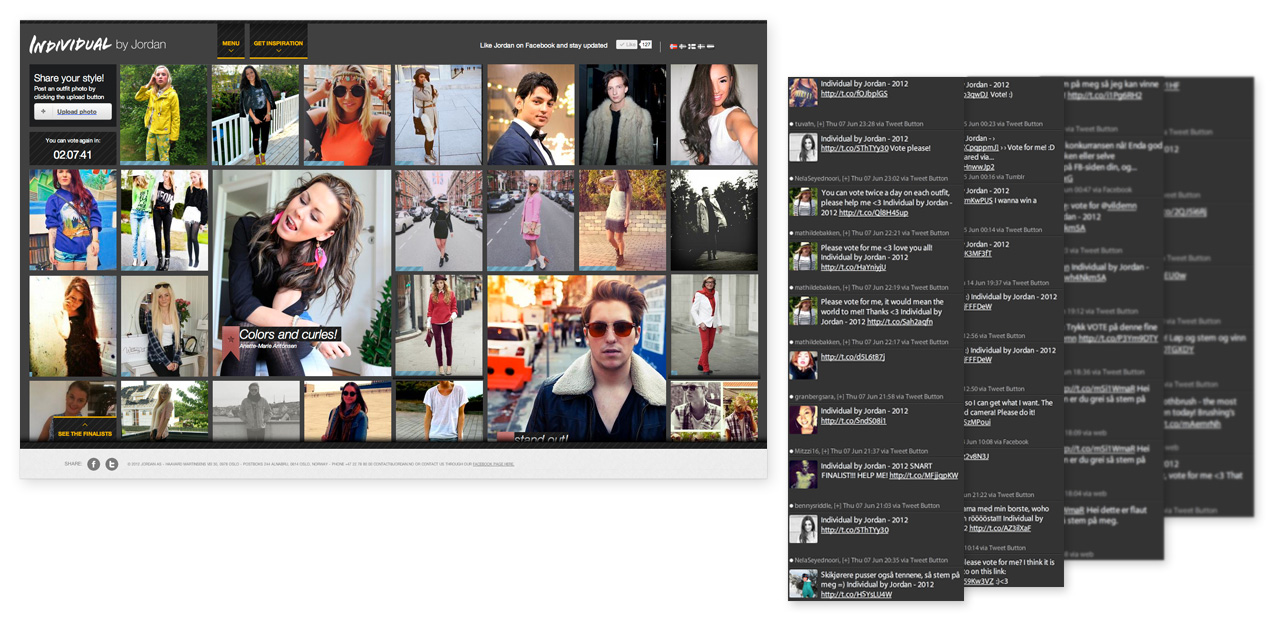Screen dimensions: 1280x626
Task: Click the Facebook Like button
Action: (x=627, y=45)
